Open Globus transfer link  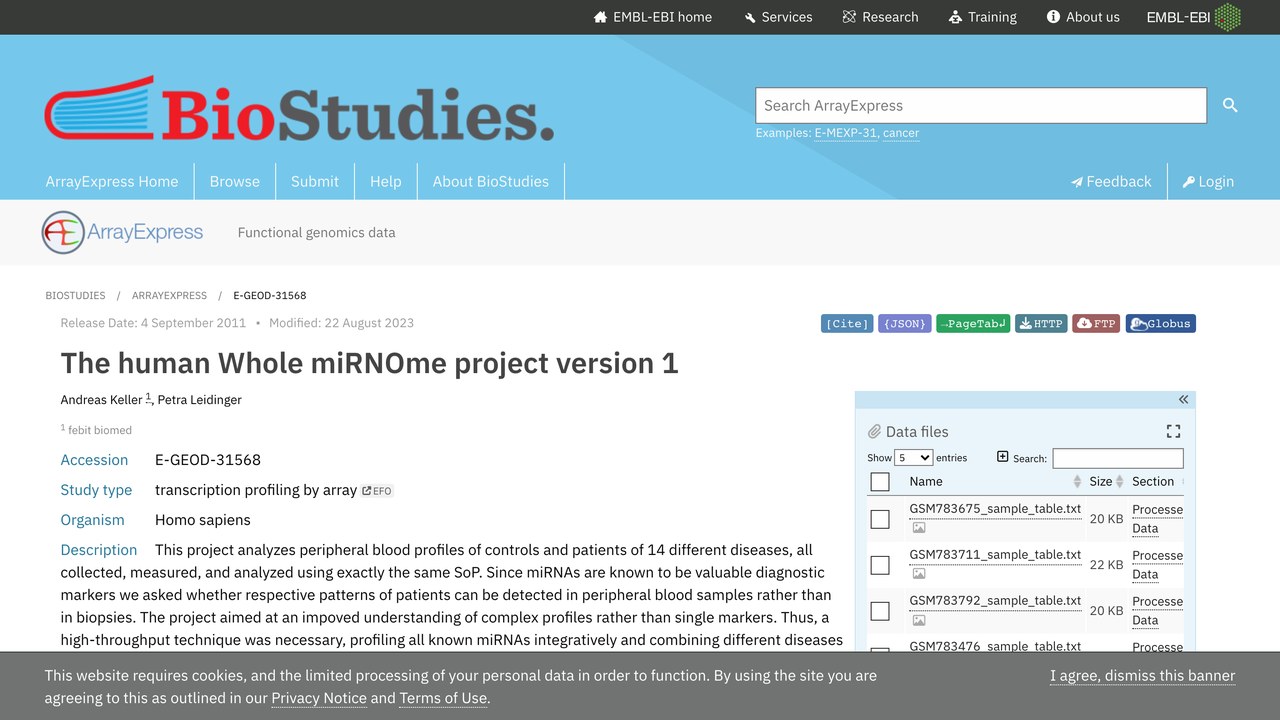click(1161, 323)
